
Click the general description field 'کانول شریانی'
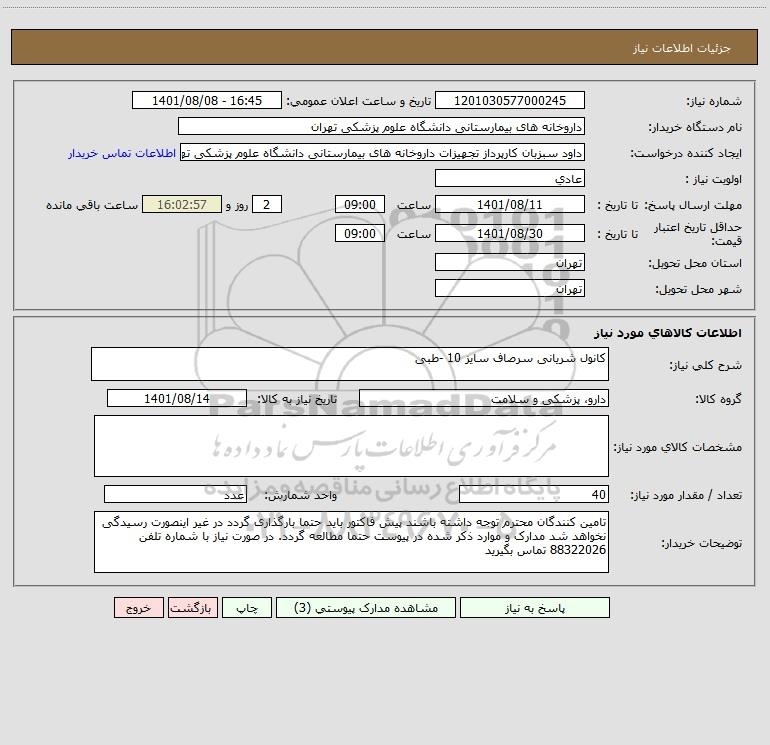[x=350, y=364]
